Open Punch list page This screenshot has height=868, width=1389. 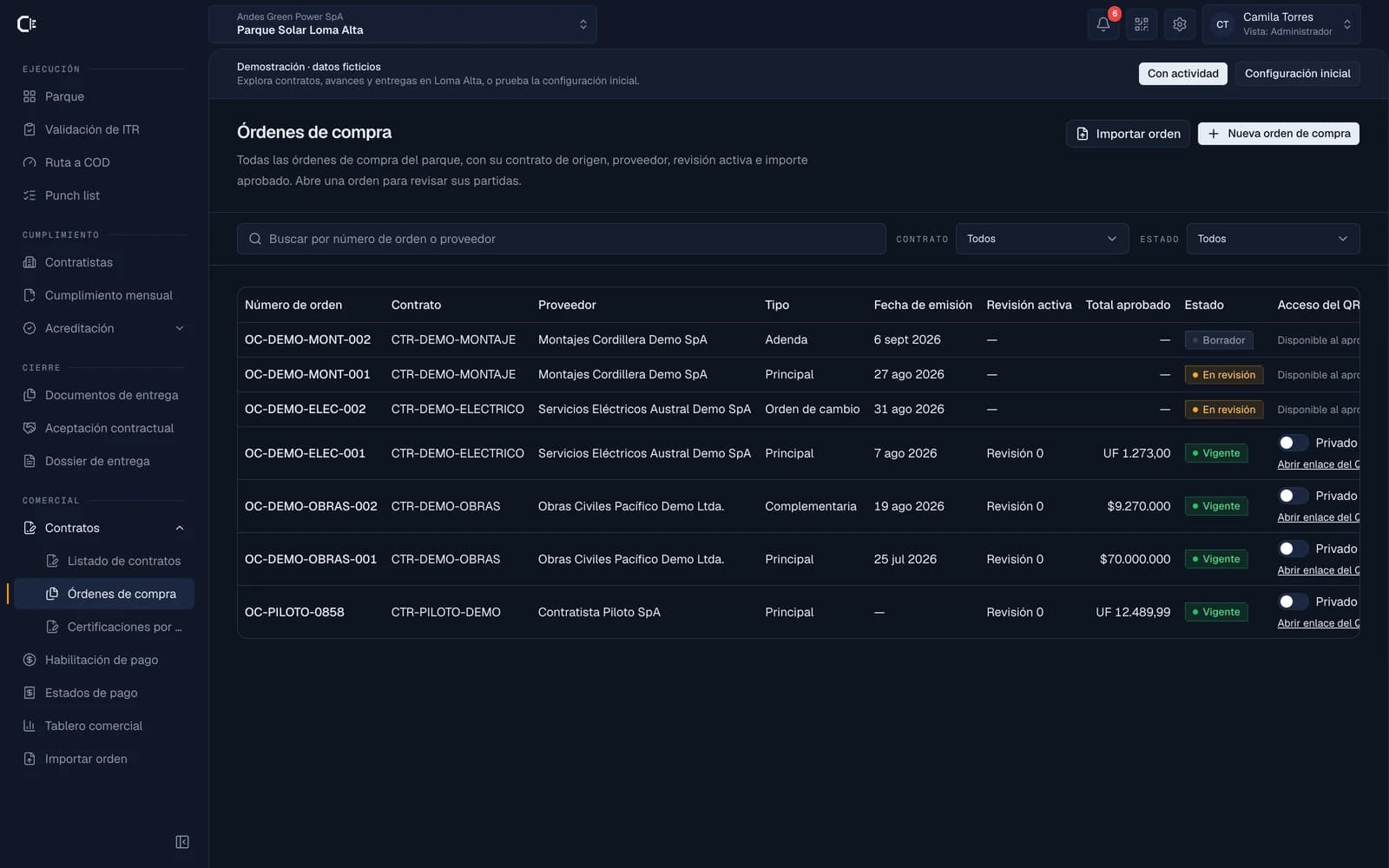click(104, 195)
